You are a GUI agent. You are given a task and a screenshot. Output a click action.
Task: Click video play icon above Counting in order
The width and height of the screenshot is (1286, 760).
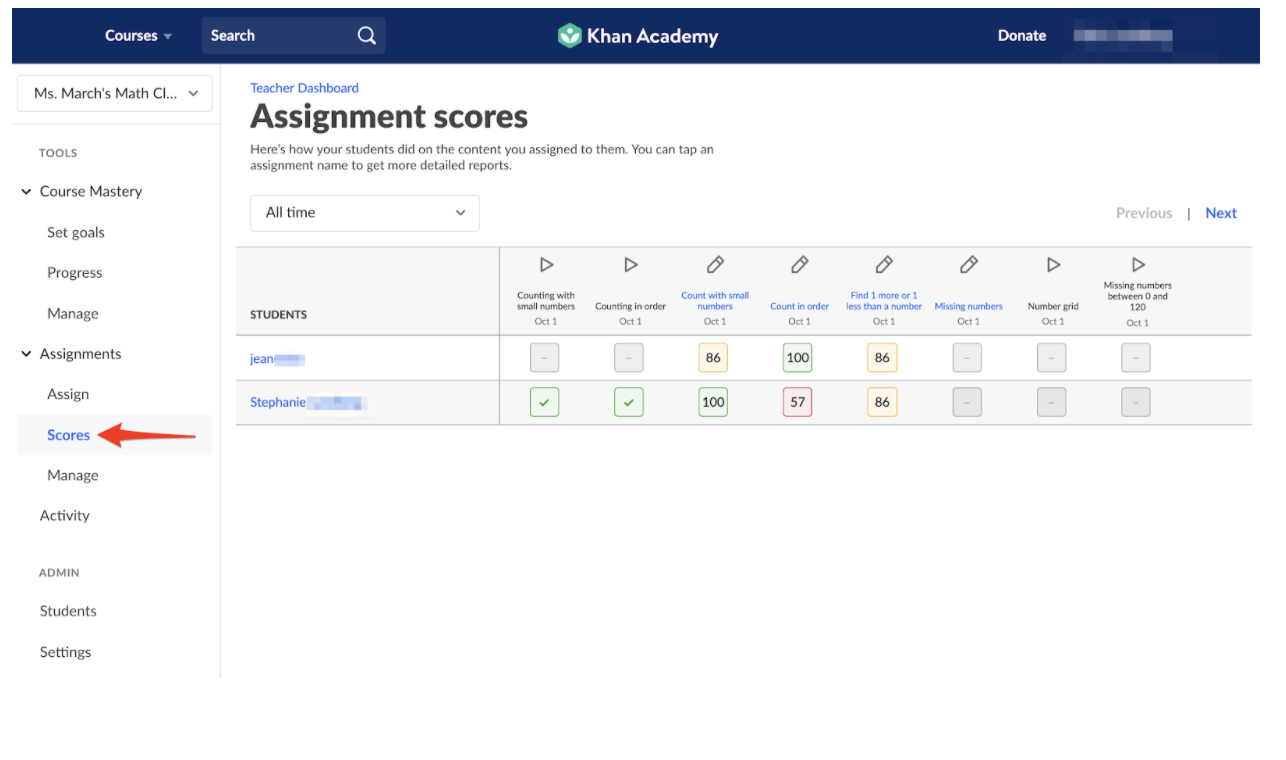[x=631, y=265]
